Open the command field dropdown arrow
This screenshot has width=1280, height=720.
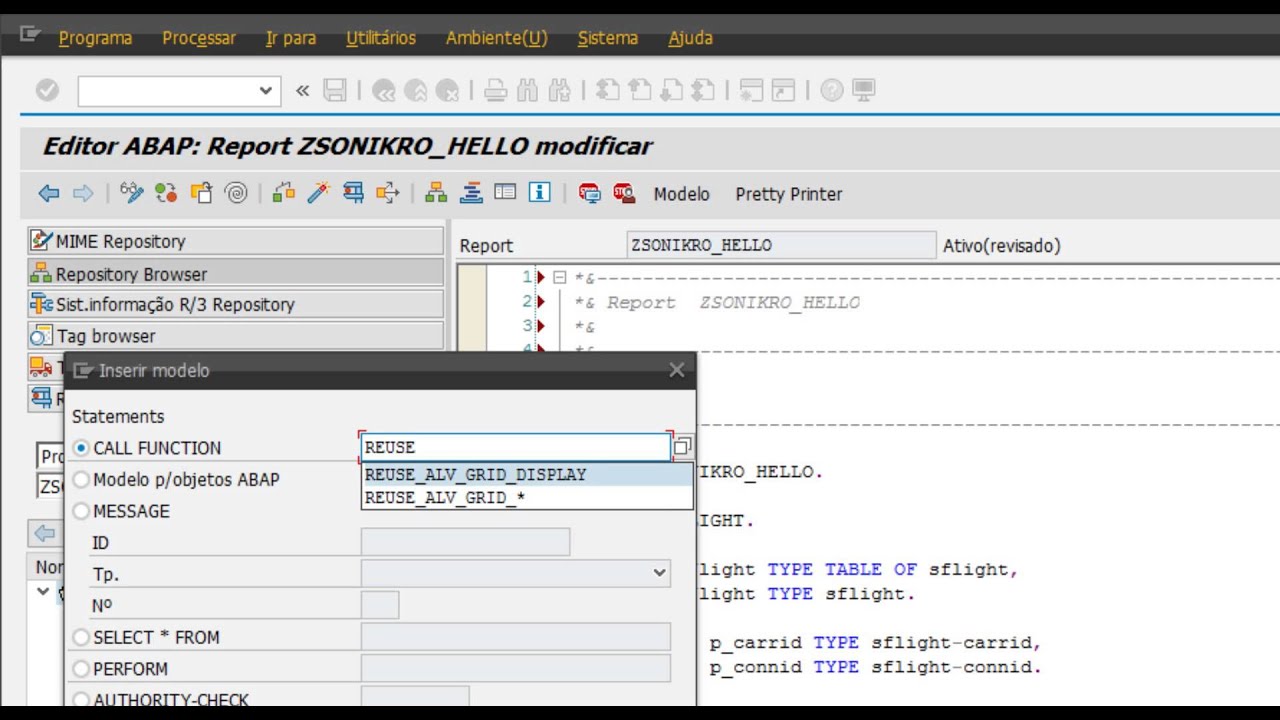(265, 91)
